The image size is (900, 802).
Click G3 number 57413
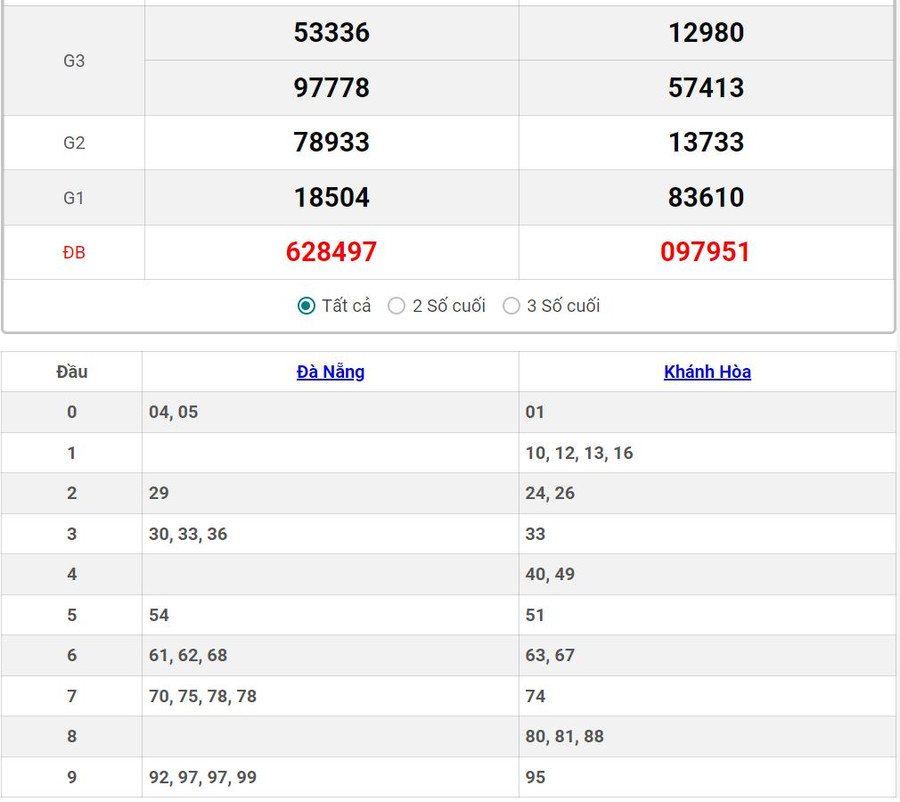[705, 88]
